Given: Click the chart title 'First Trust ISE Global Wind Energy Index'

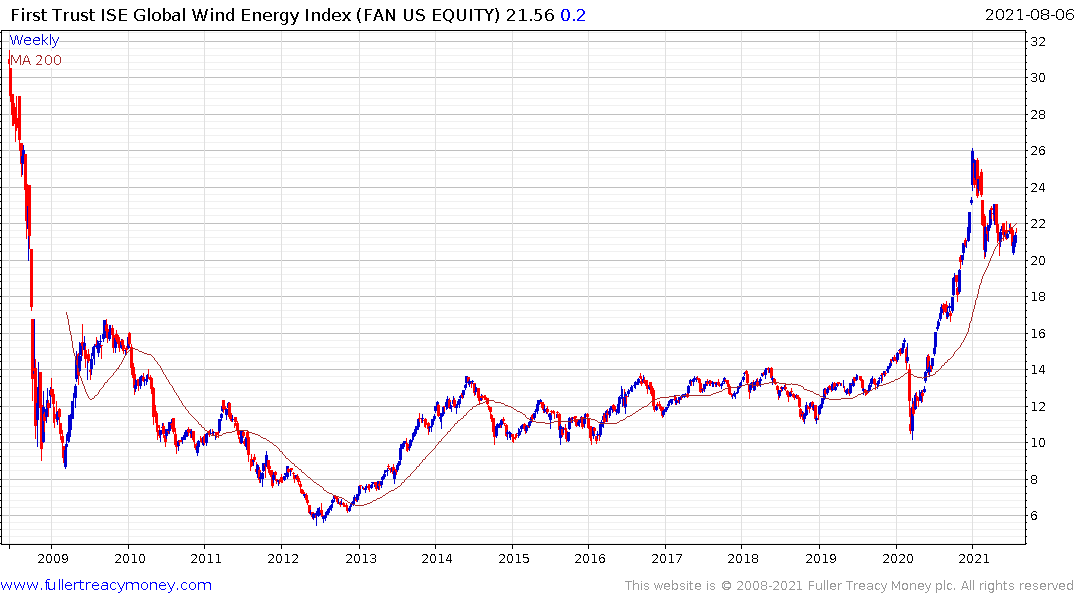Looking at the screenshot, I should [181, 15].
